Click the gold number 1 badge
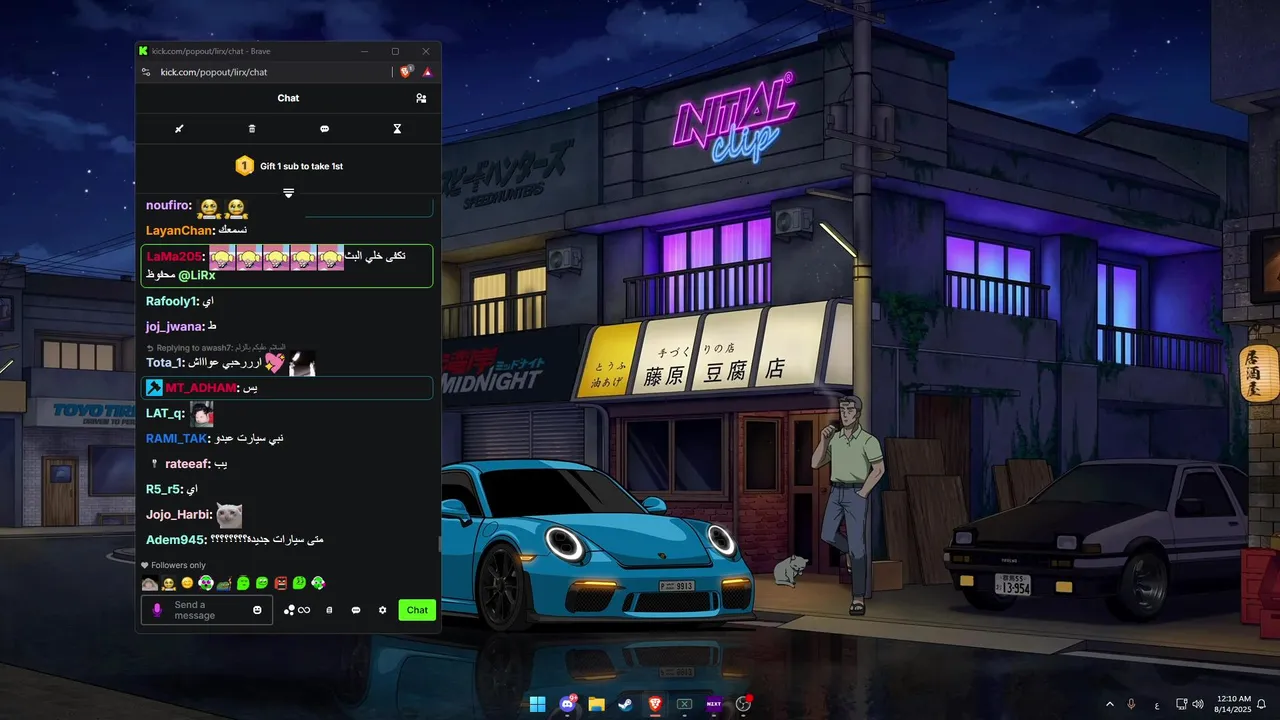 tap(244, 165)
